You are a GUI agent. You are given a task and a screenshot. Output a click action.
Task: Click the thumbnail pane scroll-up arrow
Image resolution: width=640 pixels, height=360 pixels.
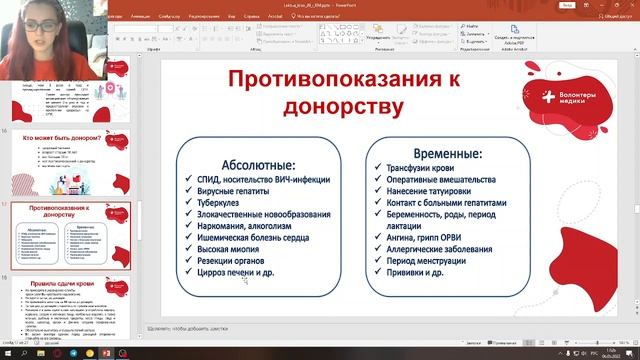(x=140, y=56)
